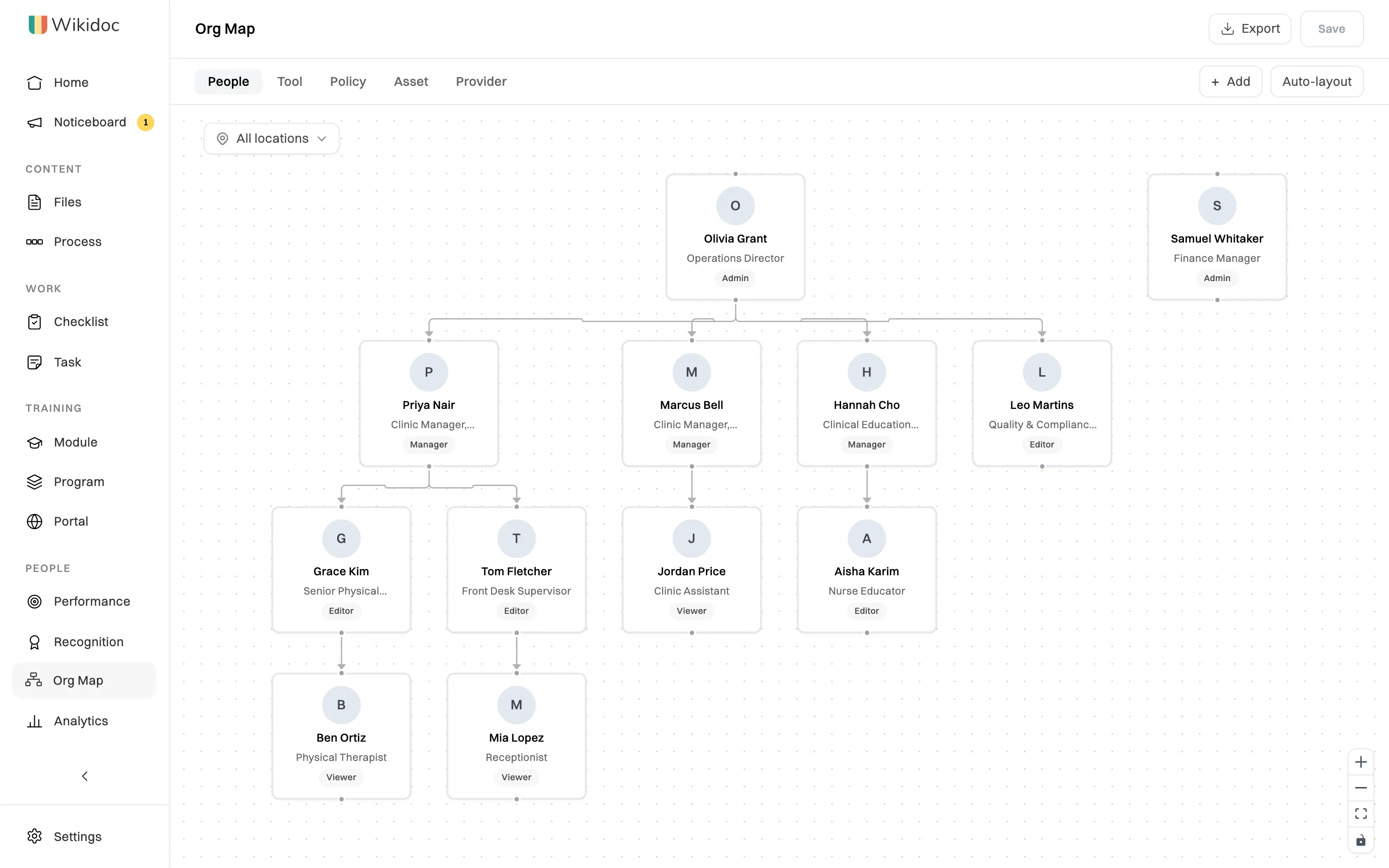
Task: Open the Program page
Action: coord(84,482)
